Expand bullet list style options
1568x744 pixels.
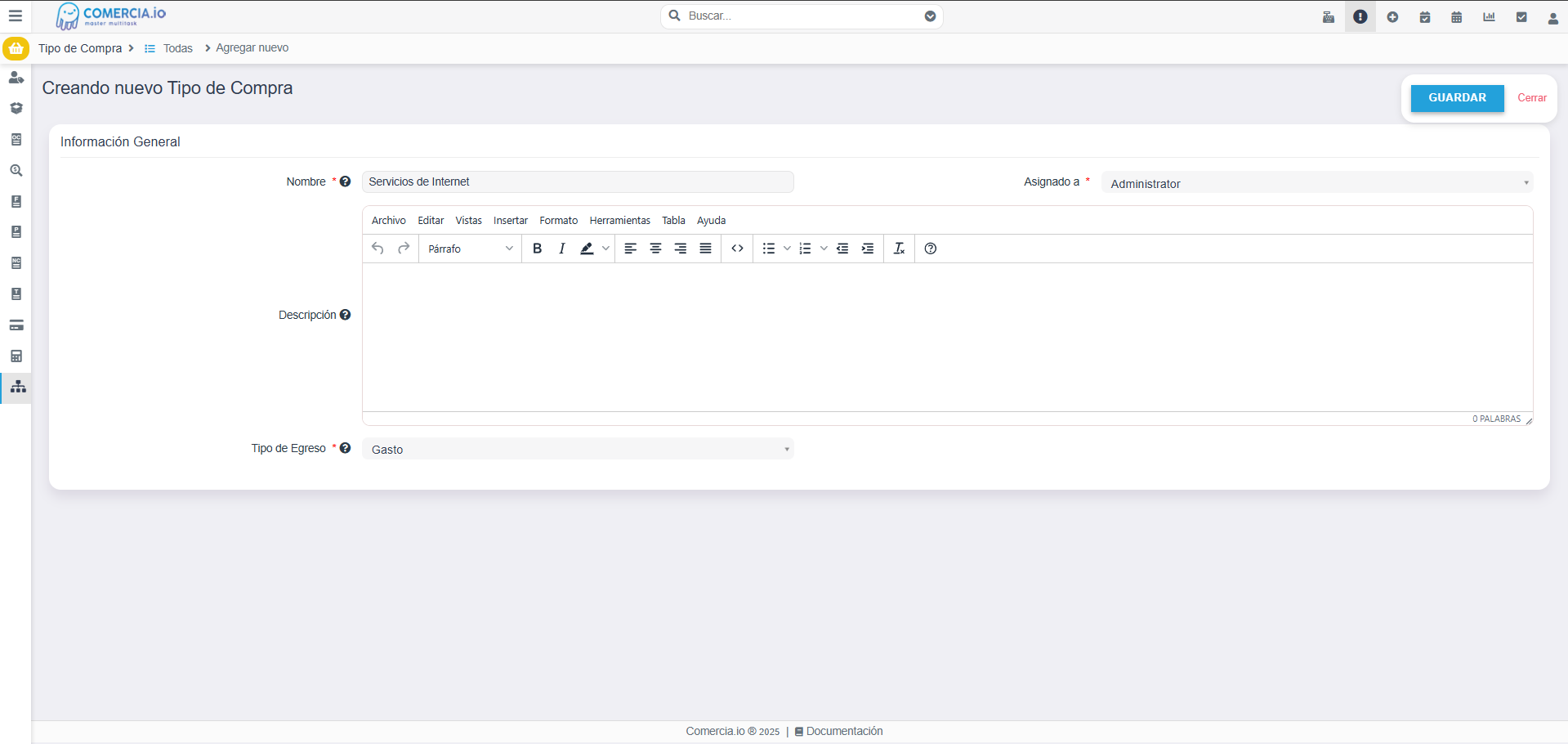pos(787,249)
